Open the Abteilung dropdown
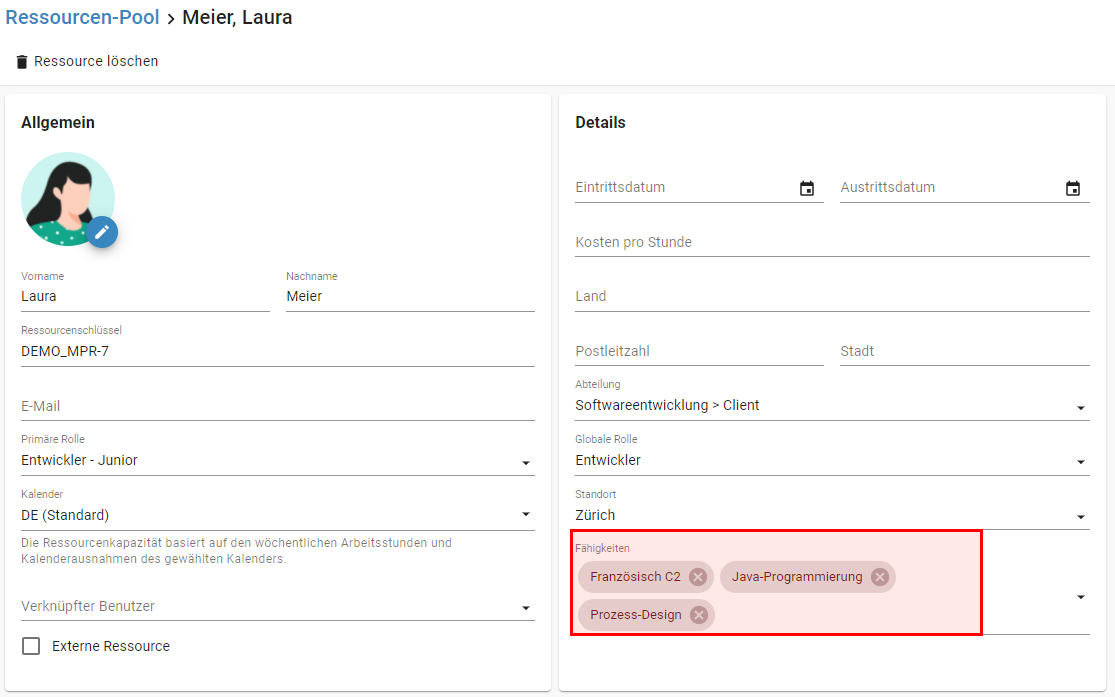1115x697 pixels. 1080,407
